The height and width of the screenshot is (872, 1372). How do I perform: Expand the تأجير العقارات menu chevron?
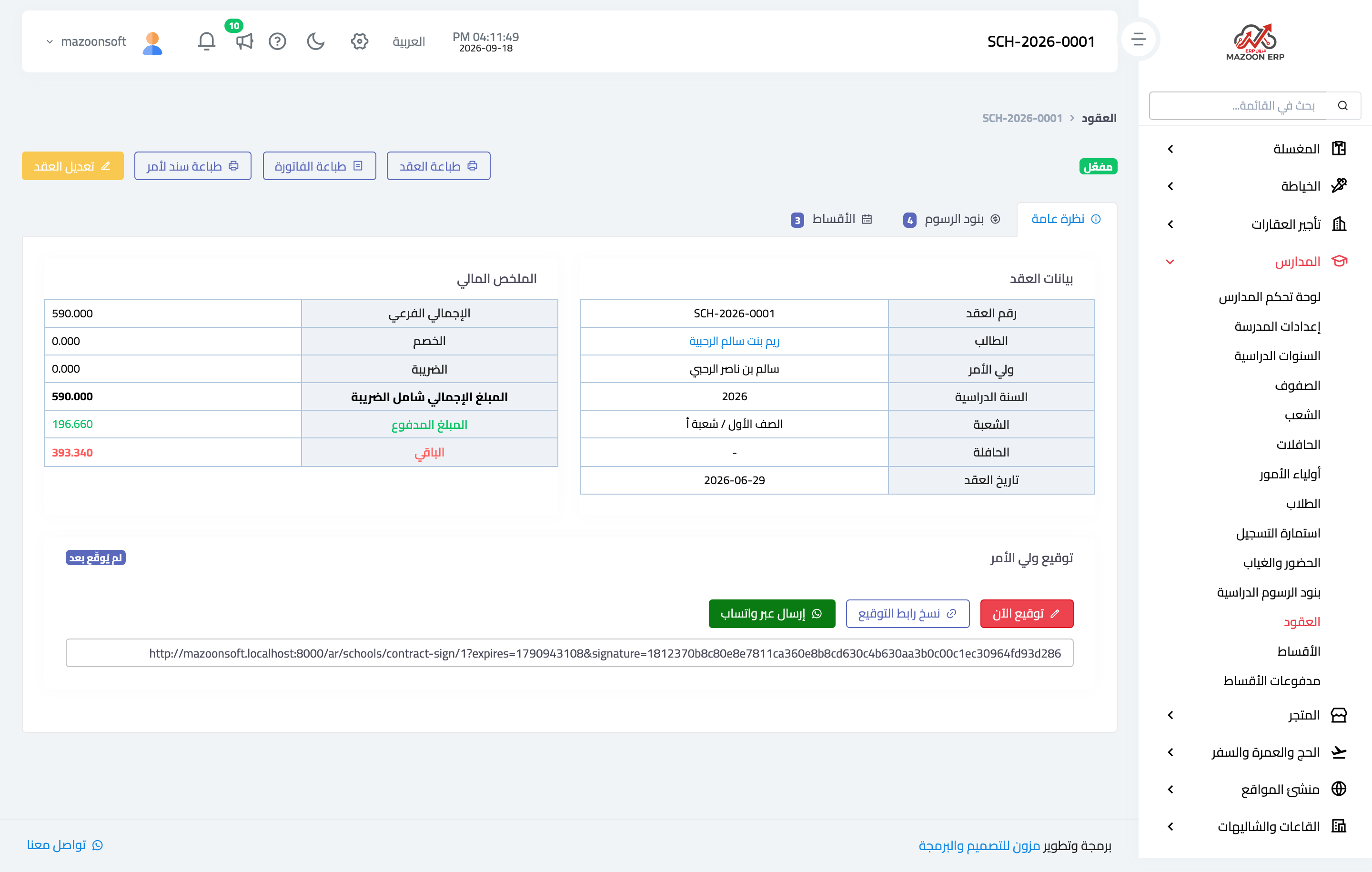(1170, 224)
